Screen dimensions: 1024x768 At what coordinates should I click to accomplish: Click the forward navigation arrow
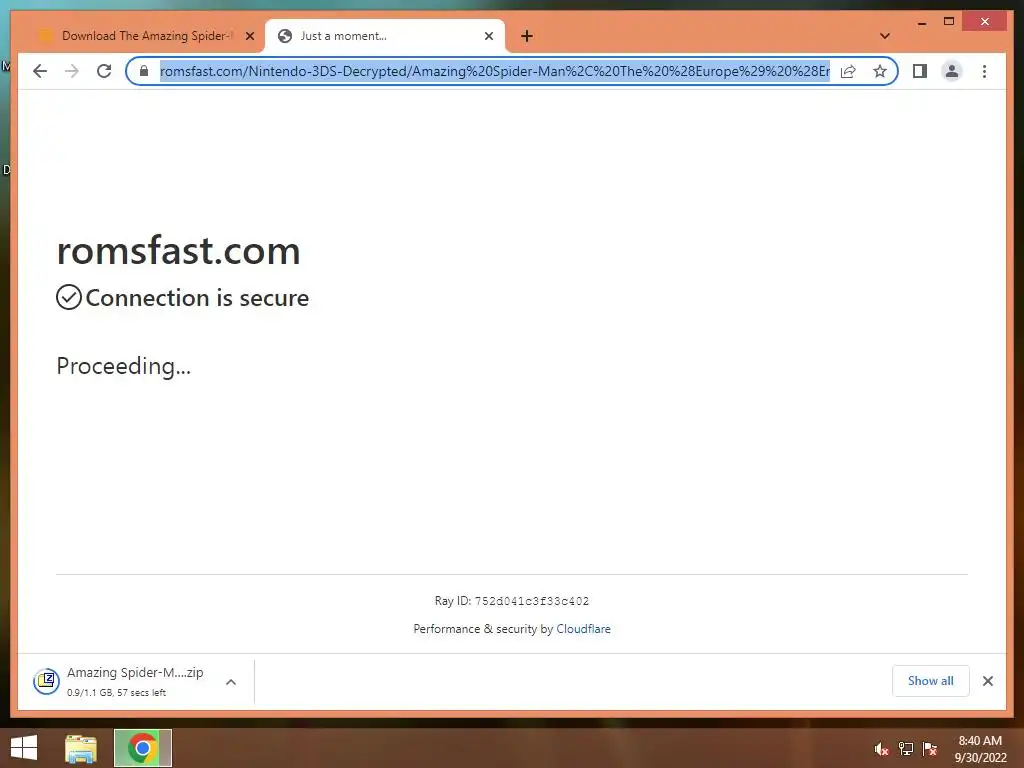(x=72, y=71)
